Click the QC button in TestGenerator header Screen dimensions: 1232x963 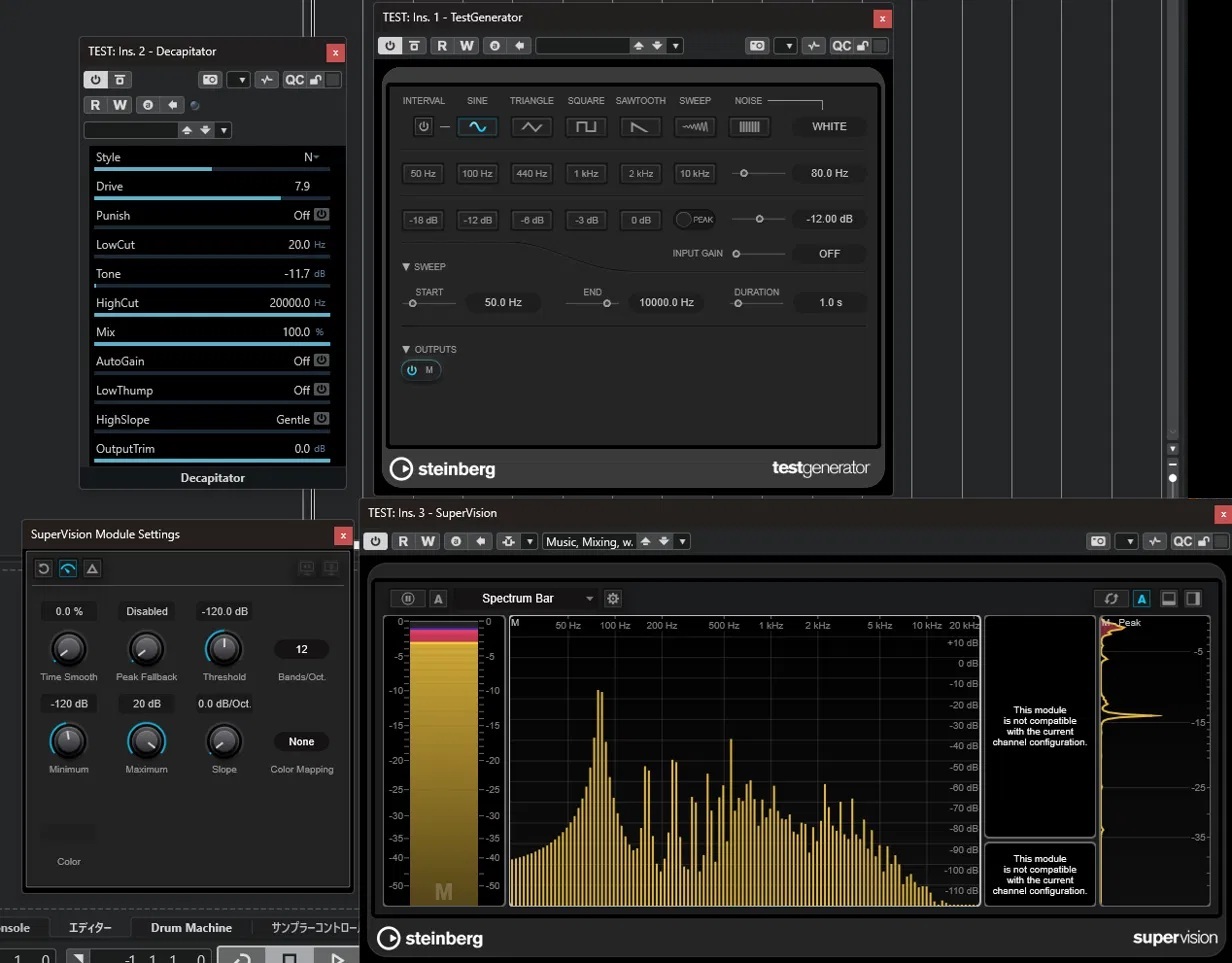[840, 45]
